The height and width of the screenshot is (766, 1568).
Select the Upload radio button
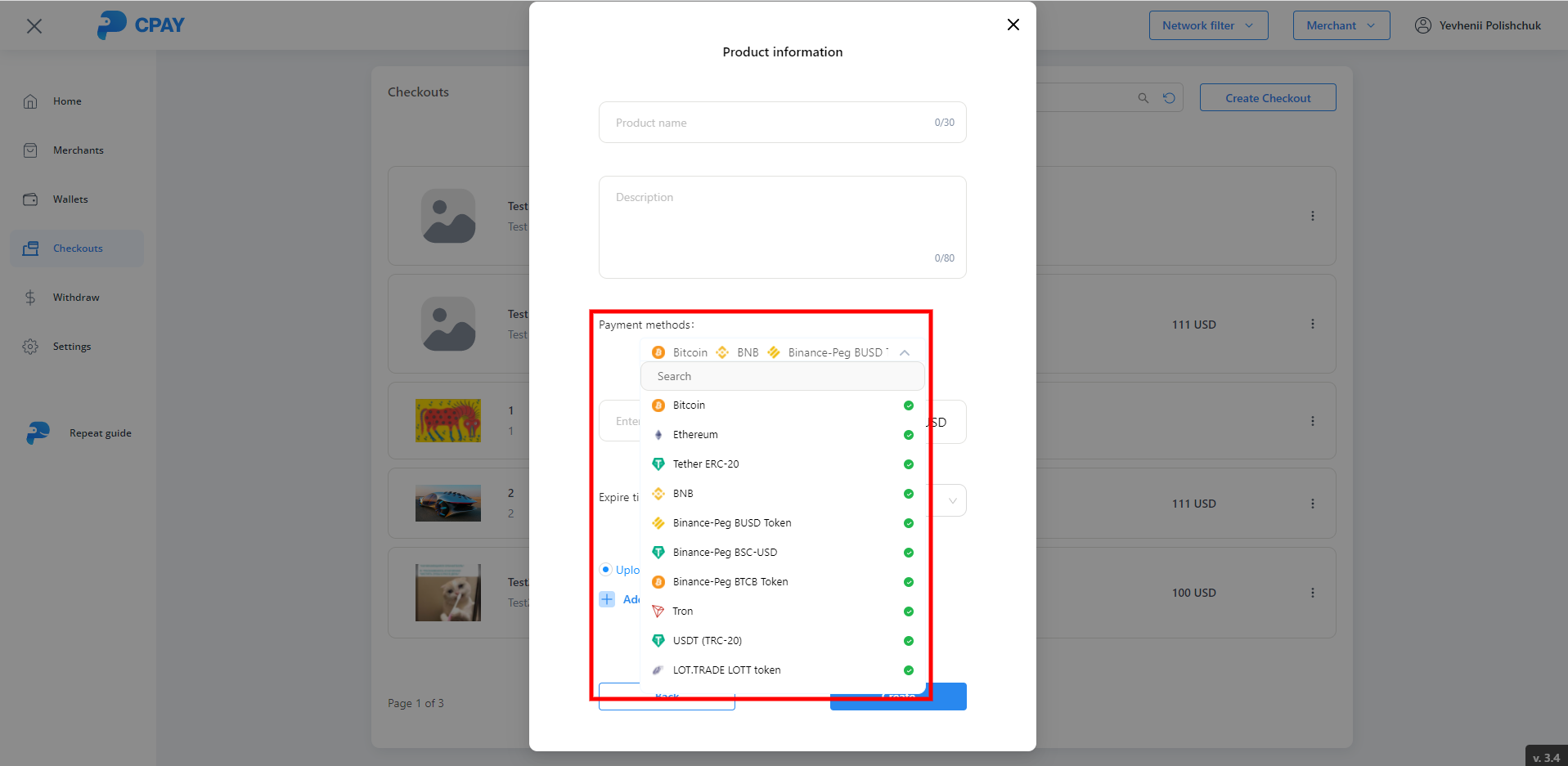605,570
